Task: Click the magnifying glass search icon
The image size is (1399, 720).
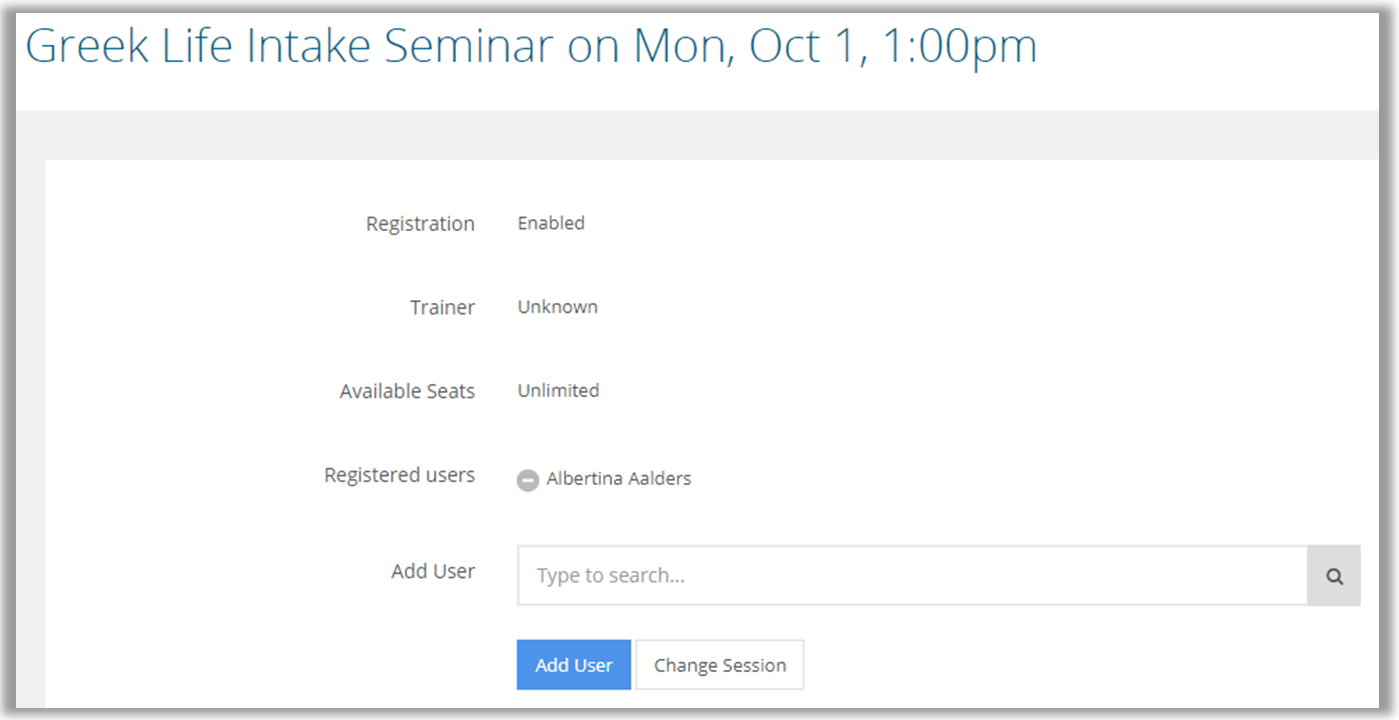Action: coord(1334,576)
